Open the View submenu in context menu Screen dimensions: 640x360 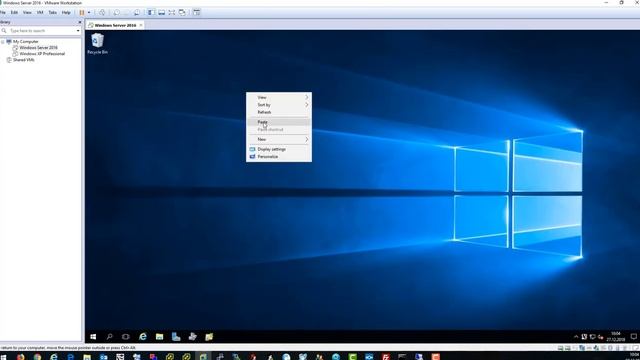pos(279,97)
